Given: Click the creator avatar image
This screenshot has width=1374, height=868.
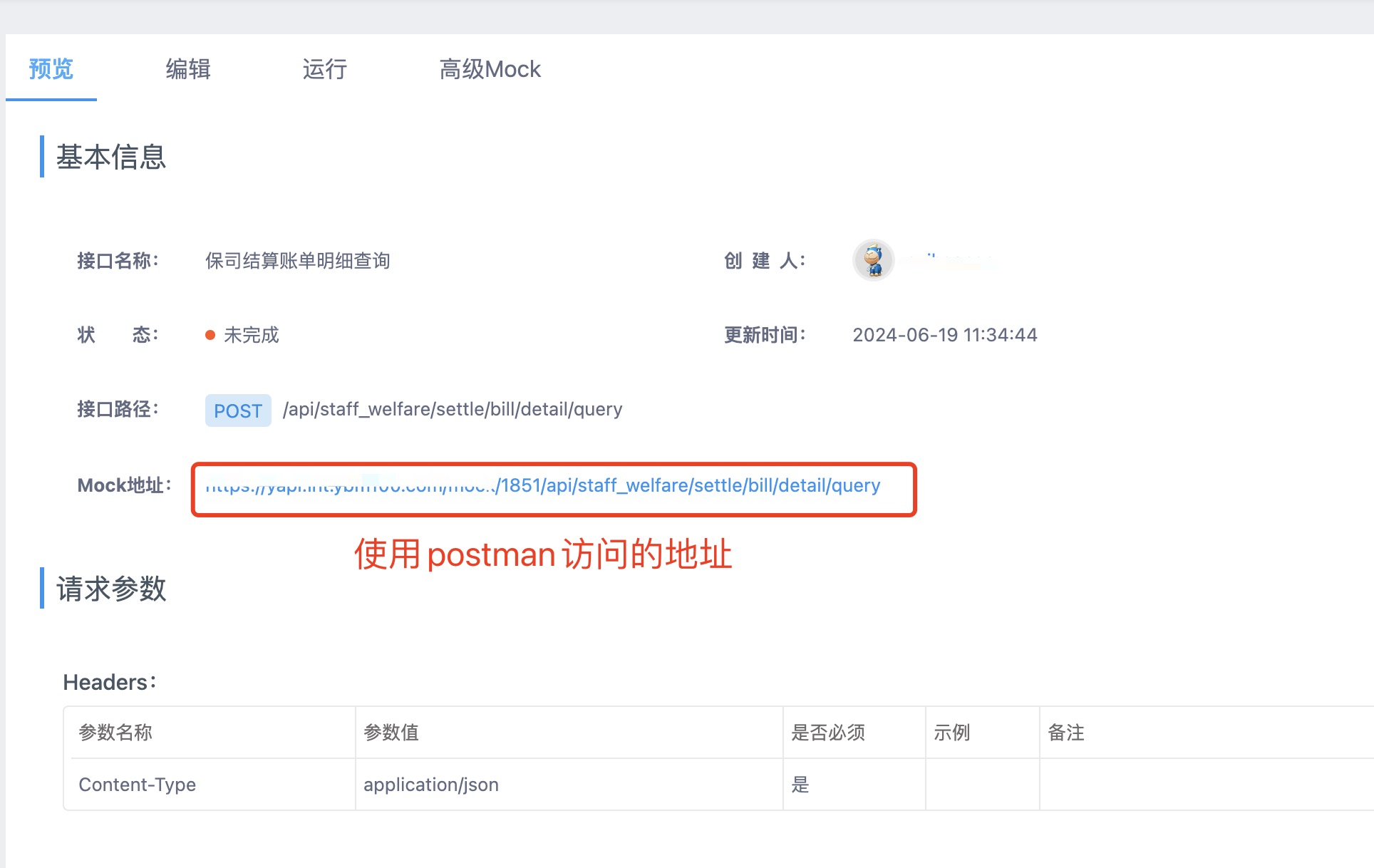Looking at the screenshot, I should tap(873, 260).
